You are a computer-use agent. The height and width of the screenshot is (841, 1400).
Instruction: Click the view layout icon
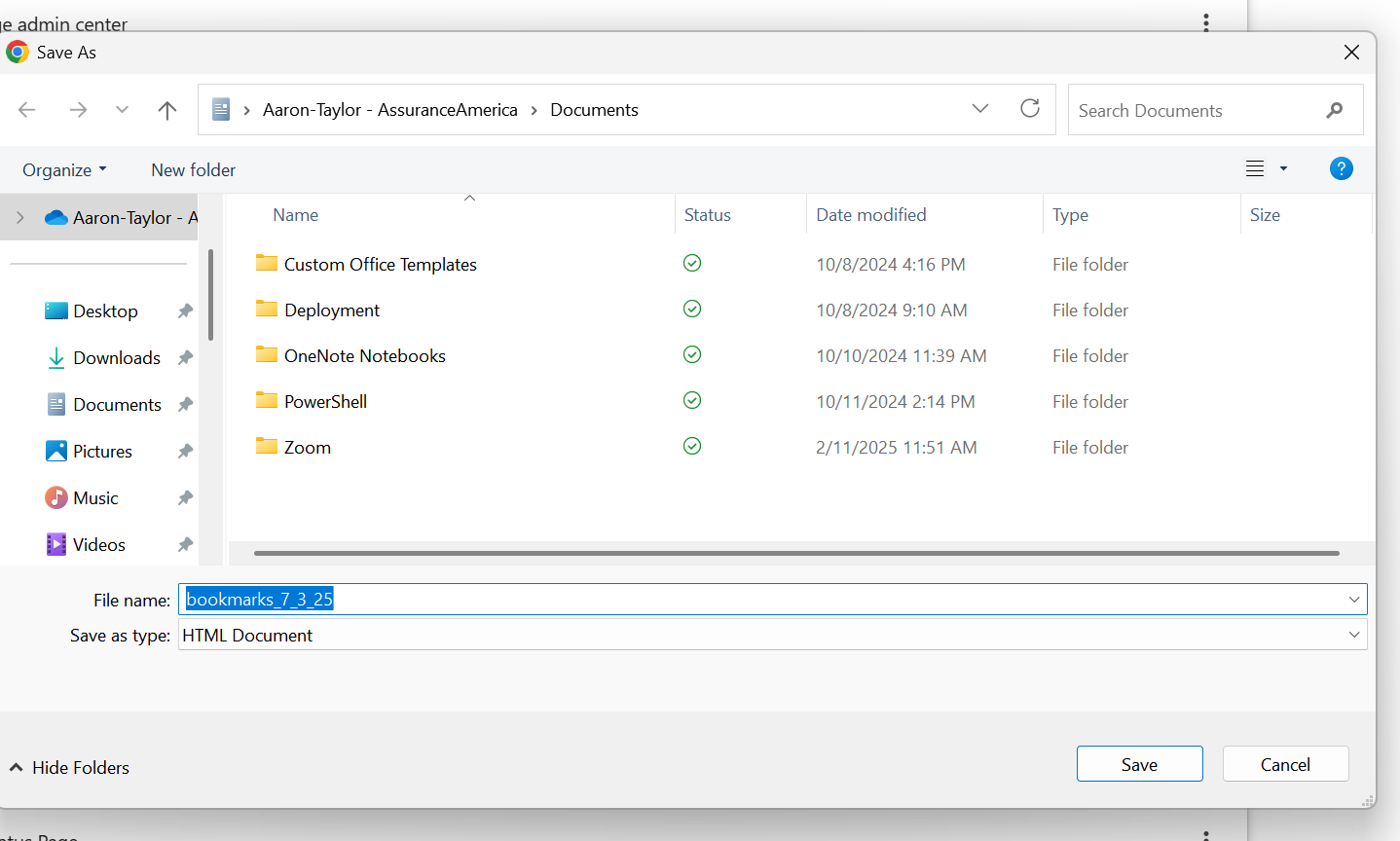tap(1255, 169)
